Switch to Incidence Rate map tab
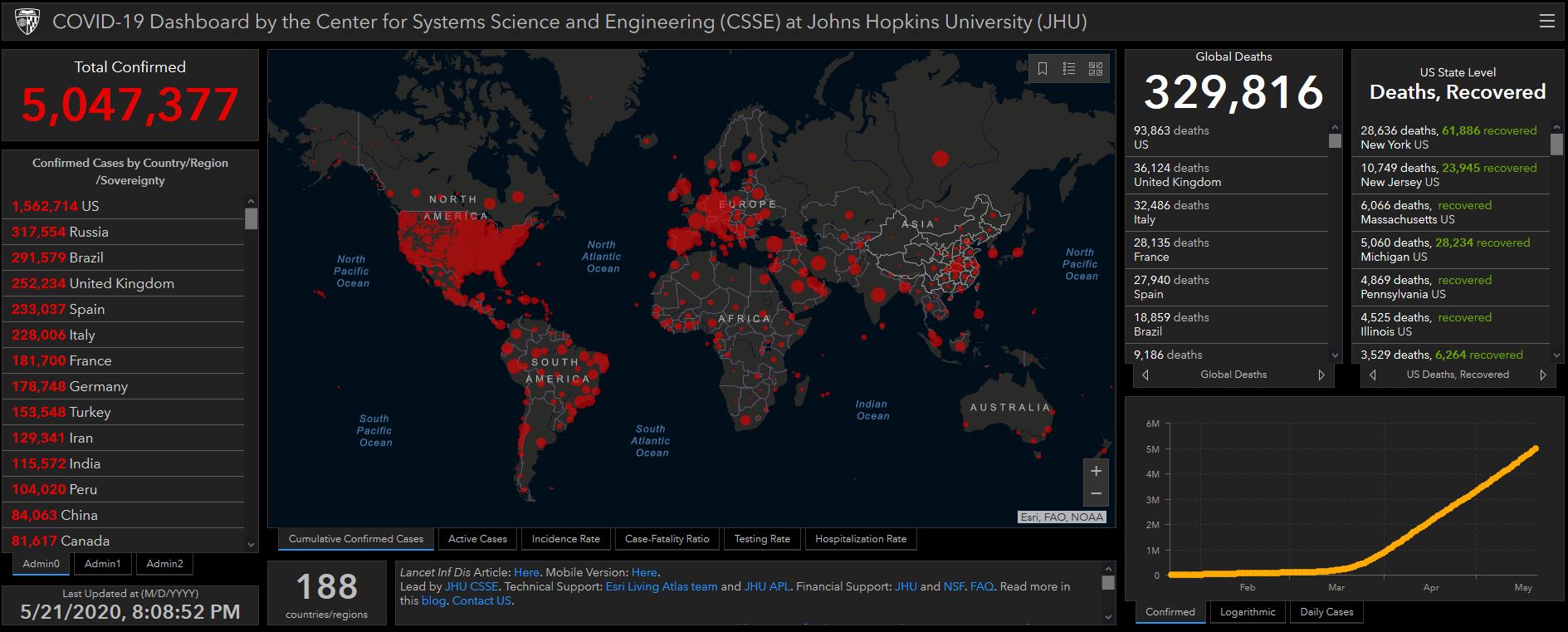This screenshot has width=1568, height=632. pos(566,539)
